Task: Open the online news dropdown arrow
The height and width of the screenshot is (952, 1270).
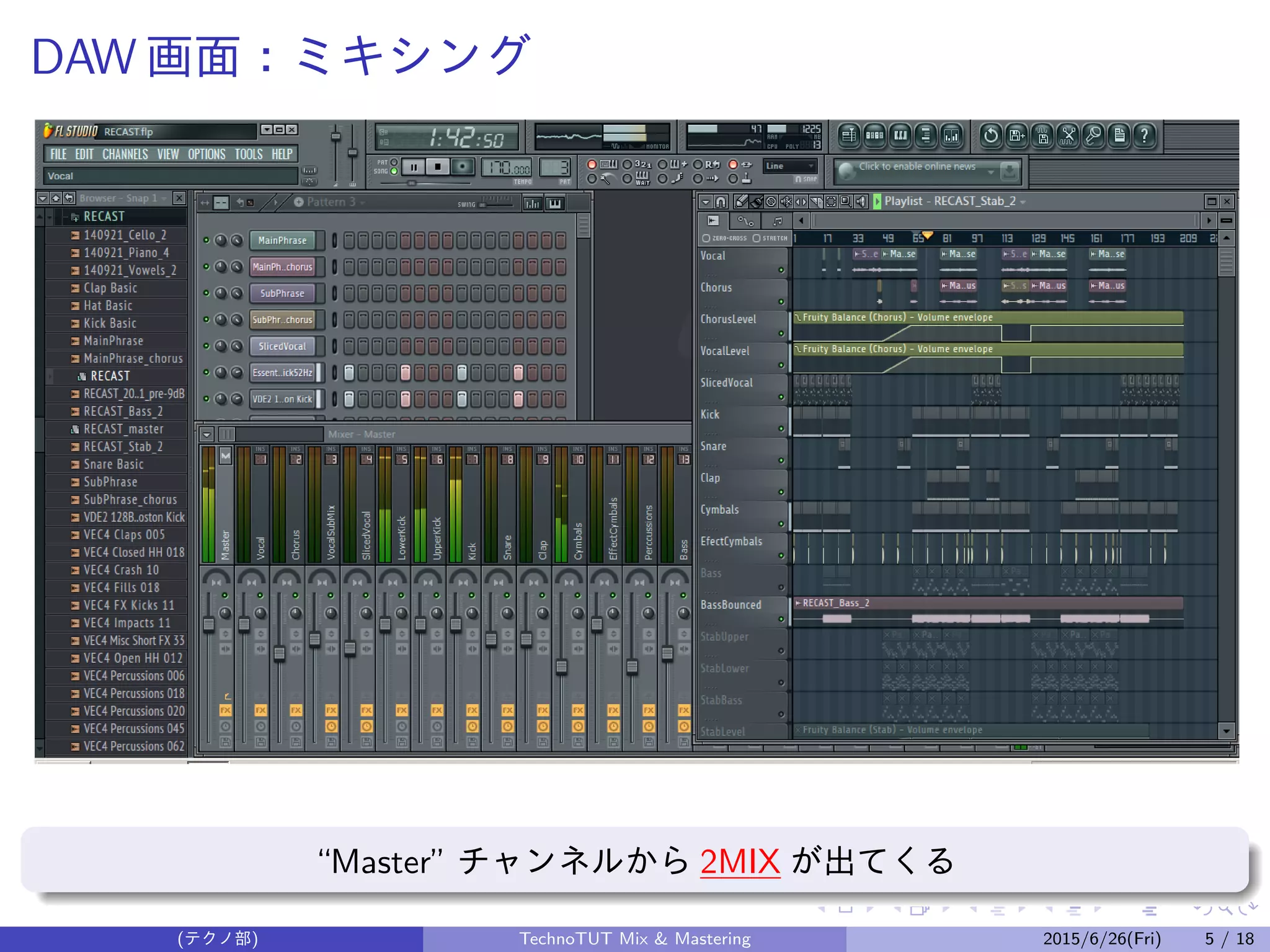Action: coord(990,172)
